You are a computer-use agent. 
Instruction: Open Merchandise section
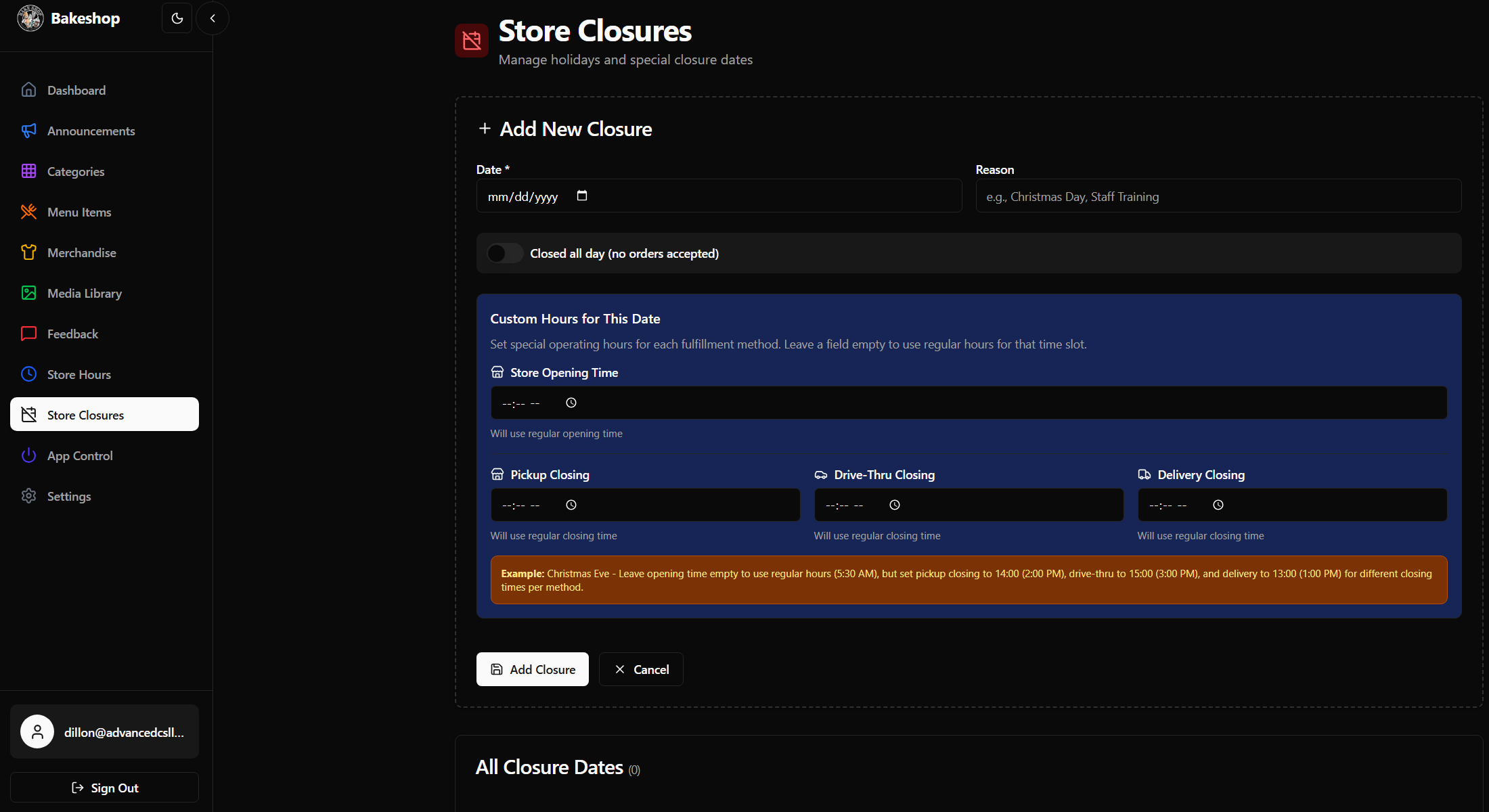(x=104, y=252)
